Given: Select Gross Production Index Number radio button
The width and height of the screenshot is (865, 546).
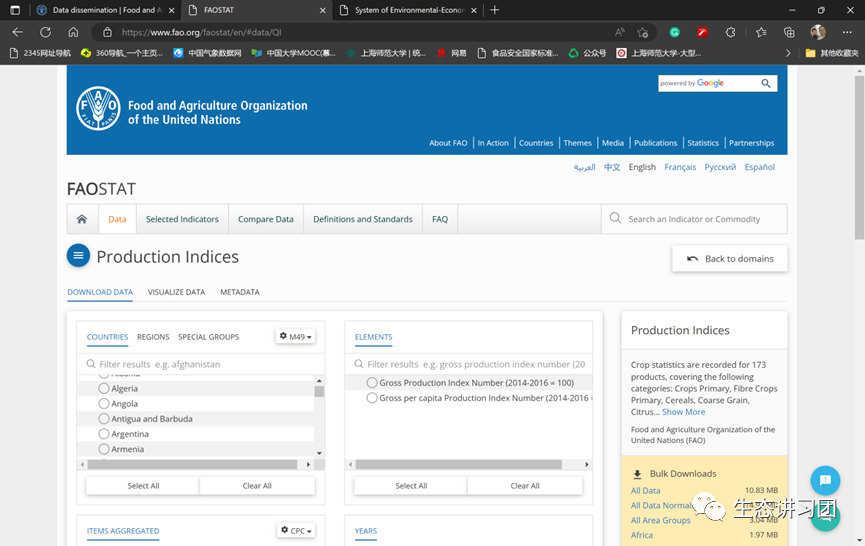Looking at the screenshot, I should [x=372, y=383].
